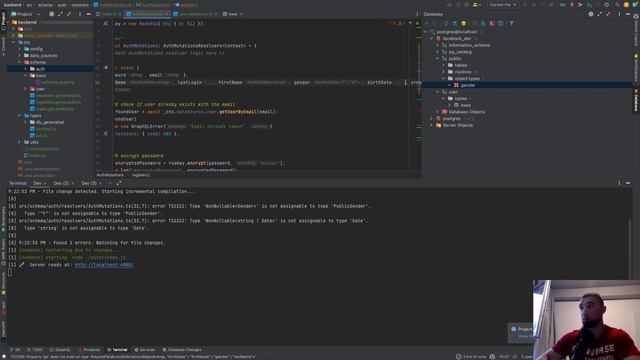
Task: Expand the data_sources folder
Action: point(19,56)
